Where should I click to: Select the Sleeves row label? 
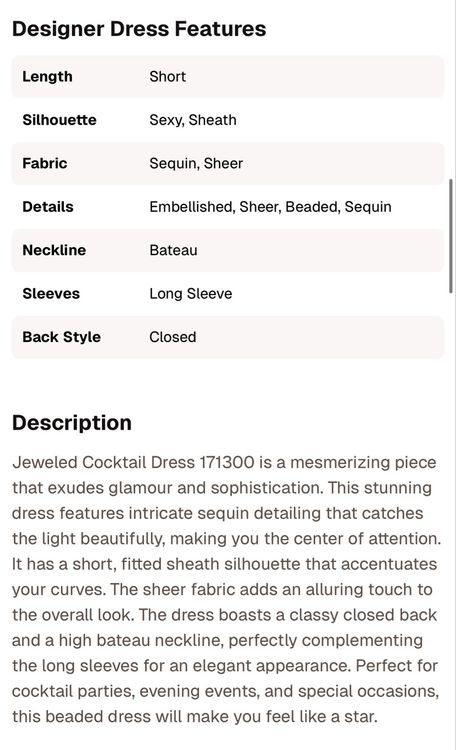pos(51,294)
